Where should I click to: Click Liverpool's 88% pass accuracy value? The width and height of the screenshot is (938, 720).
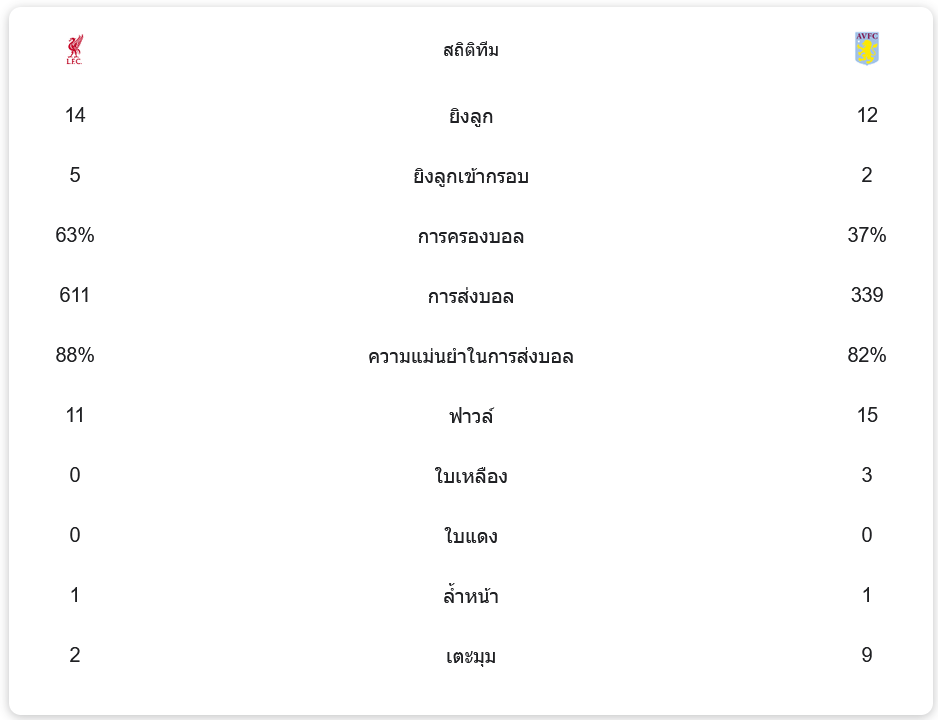pyautogui.click(x=75, y=356)
